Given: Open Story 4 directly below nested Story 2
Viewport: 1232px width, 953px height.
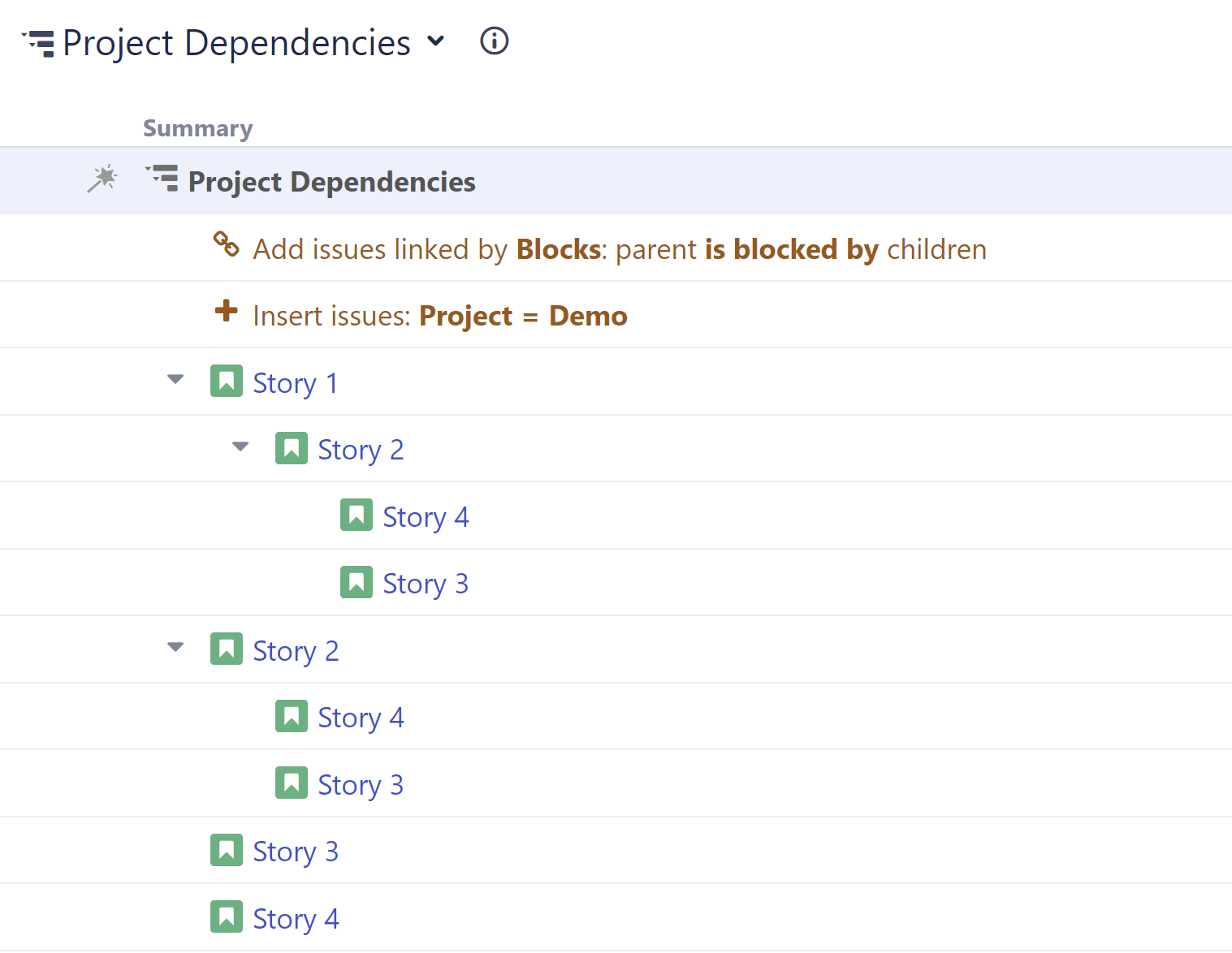Looking at the screenshot, I should [426, 517].
